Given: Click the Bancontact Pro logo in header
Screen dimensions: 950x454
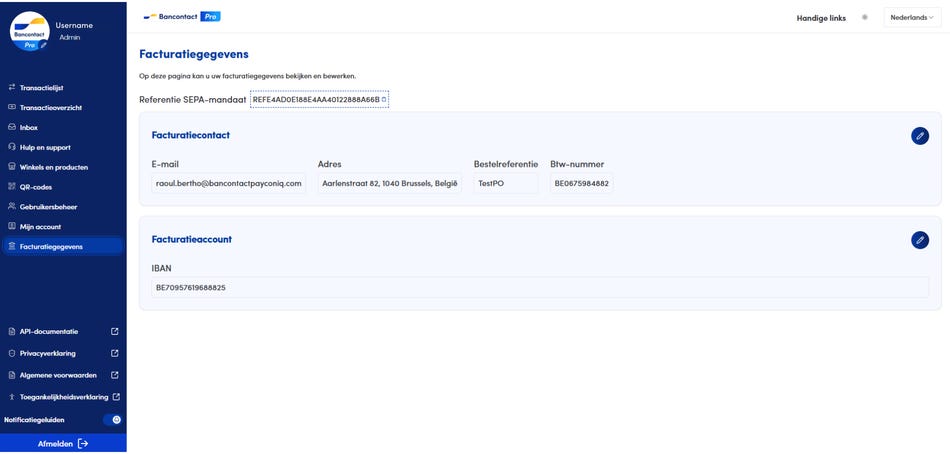Looking at the screenshot, I should (x=182, y=16).
